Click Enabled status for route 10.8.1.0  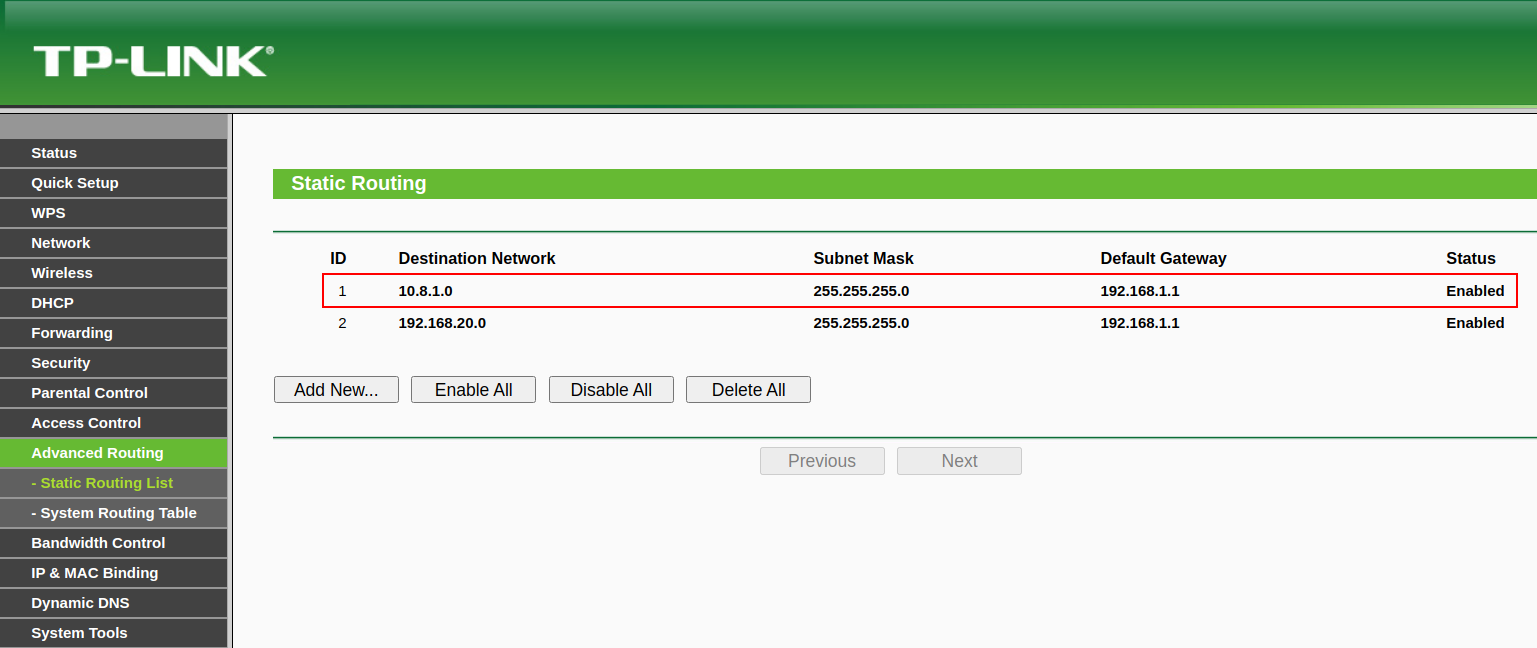[x=1475, y=291]
